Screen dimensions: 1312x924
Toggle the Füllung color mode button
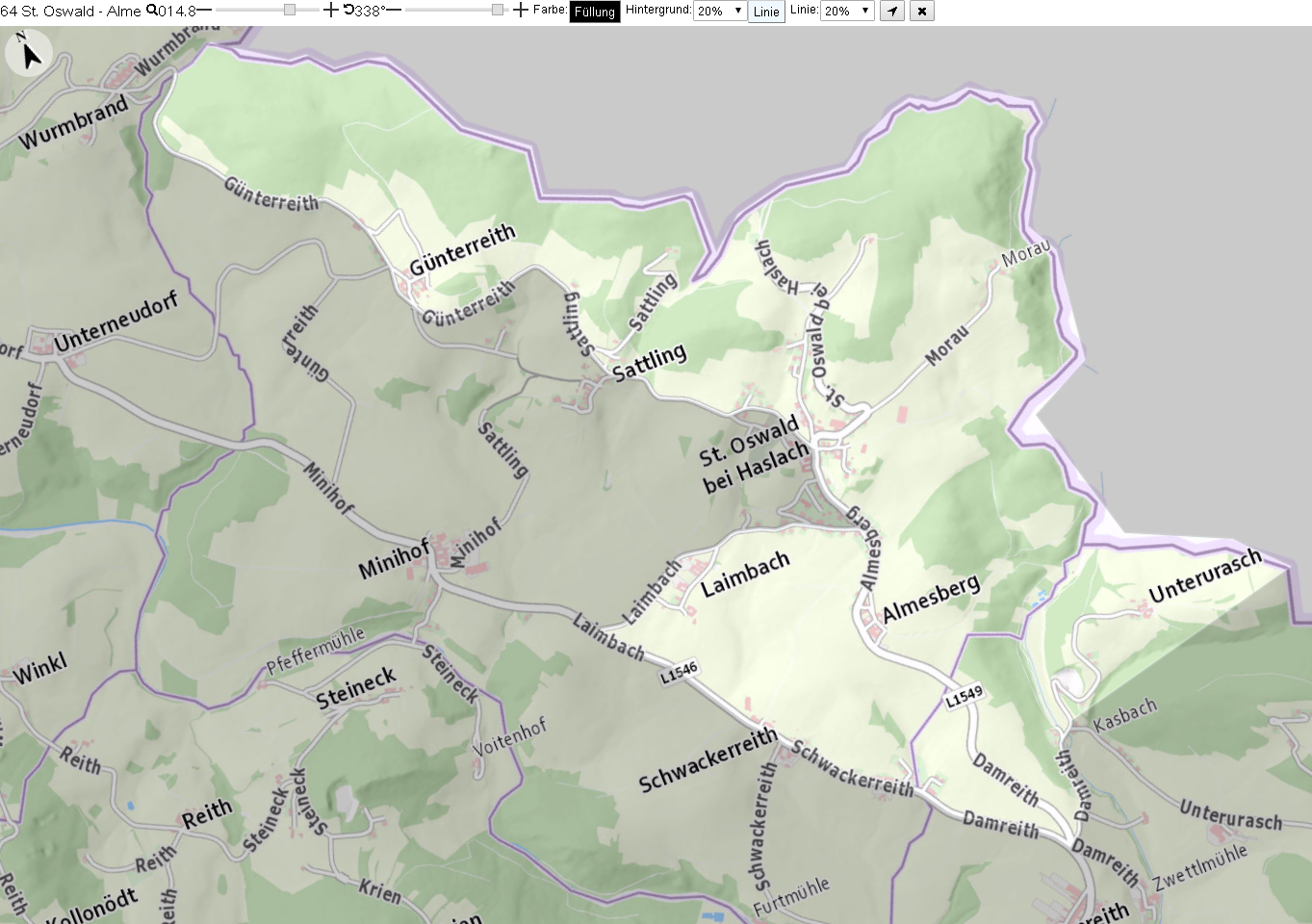pos(595,12)
